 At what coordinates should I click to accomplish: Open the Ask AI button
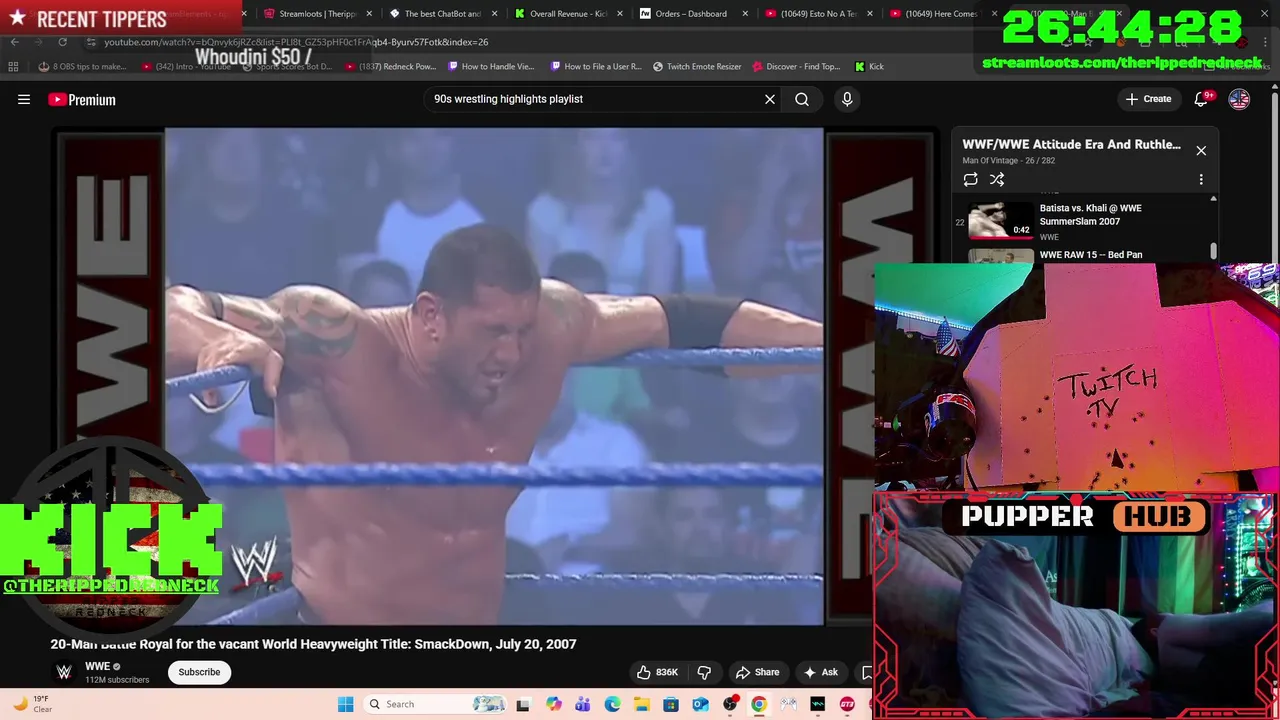[x=821, y=672]
